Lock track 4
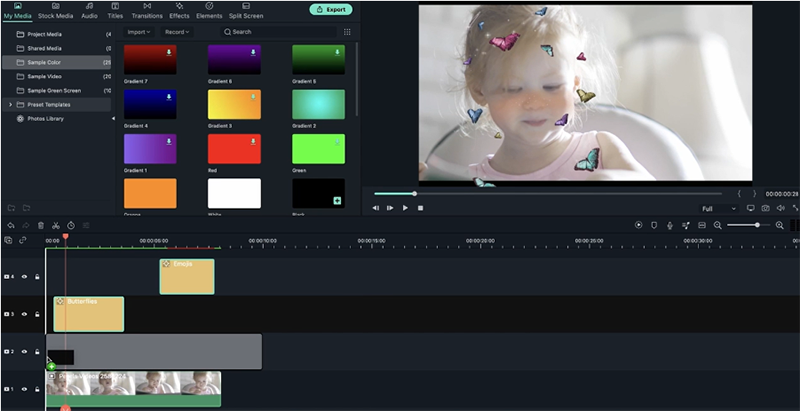Viewport: 800px width, 411px height. (x=37, y=277)
